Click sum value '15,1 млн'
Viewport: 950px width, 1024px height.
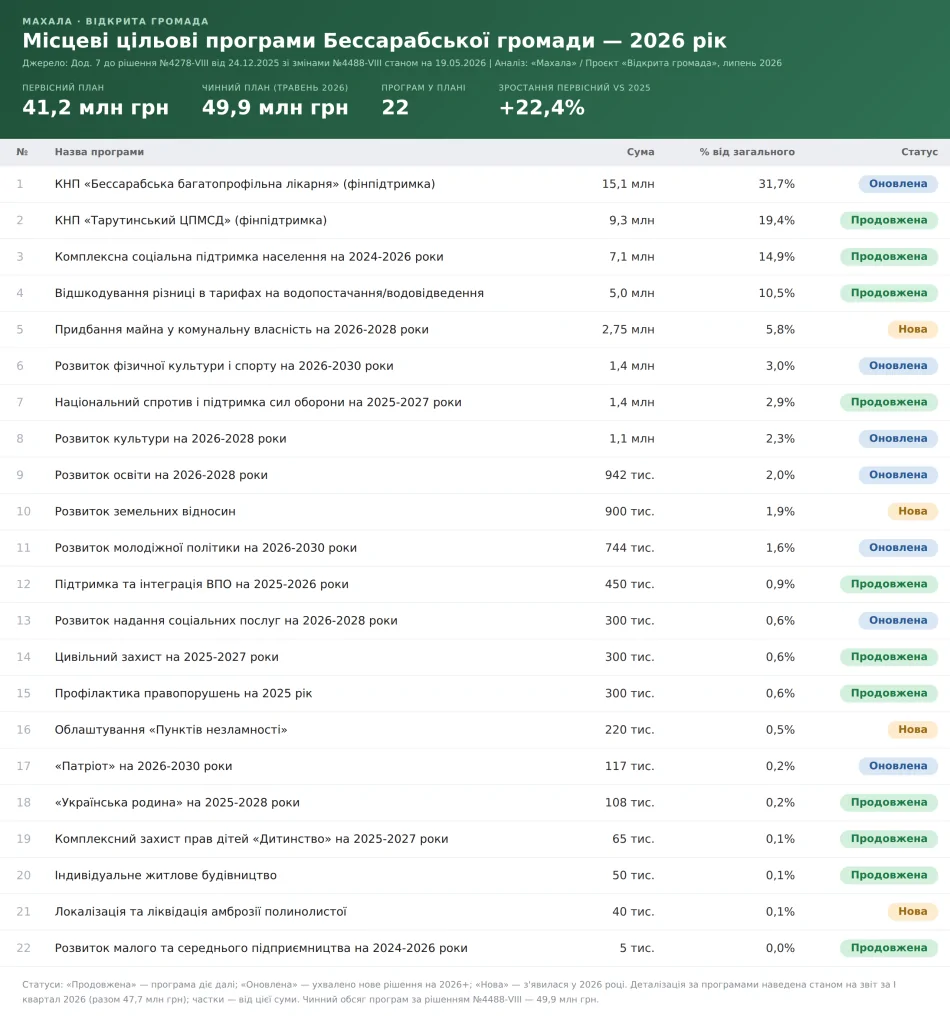click(627, 184)
